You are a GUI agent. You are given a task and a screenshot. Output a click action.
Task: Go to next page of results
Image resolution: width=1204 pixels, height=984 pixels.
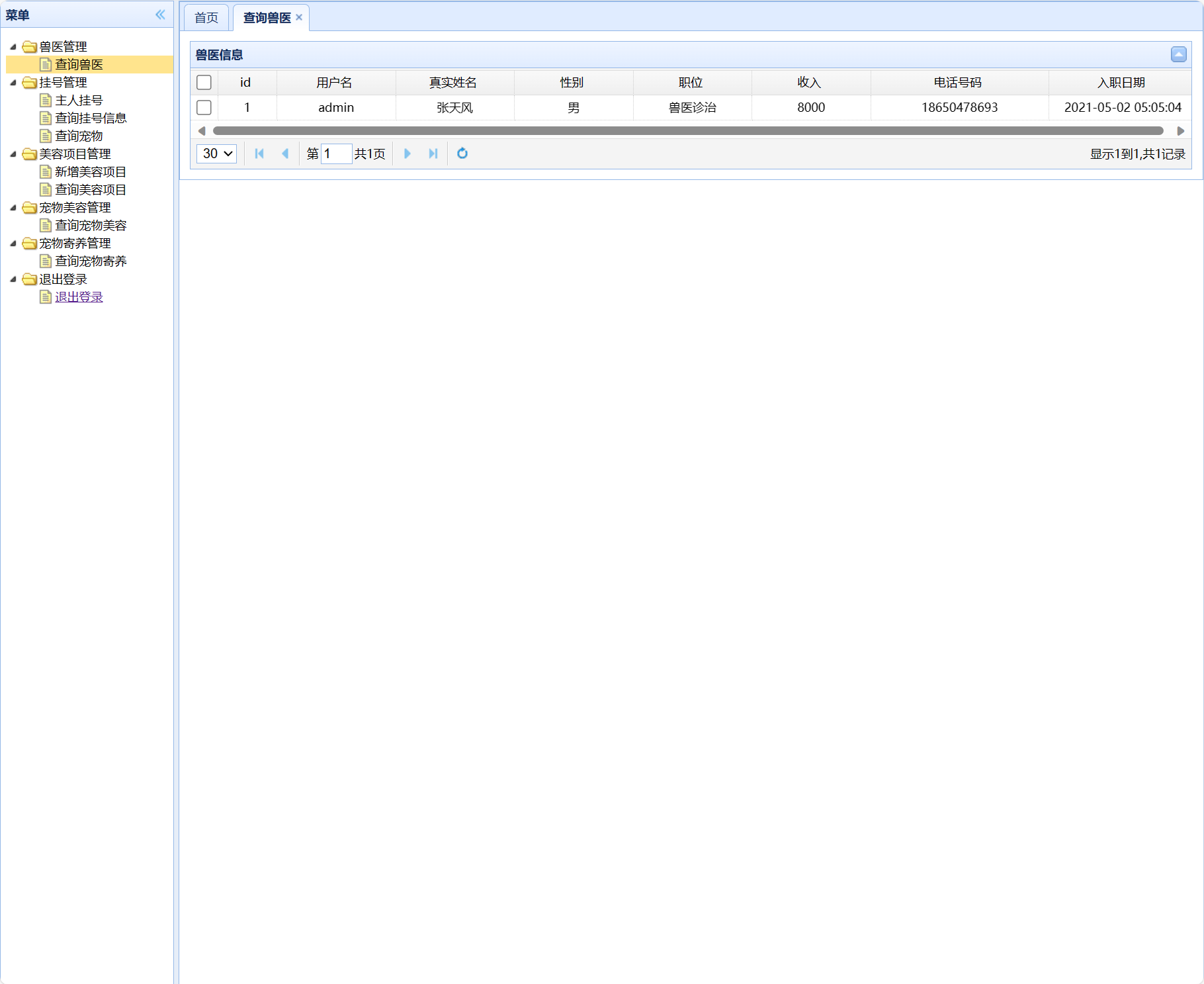tap(408, 154)
